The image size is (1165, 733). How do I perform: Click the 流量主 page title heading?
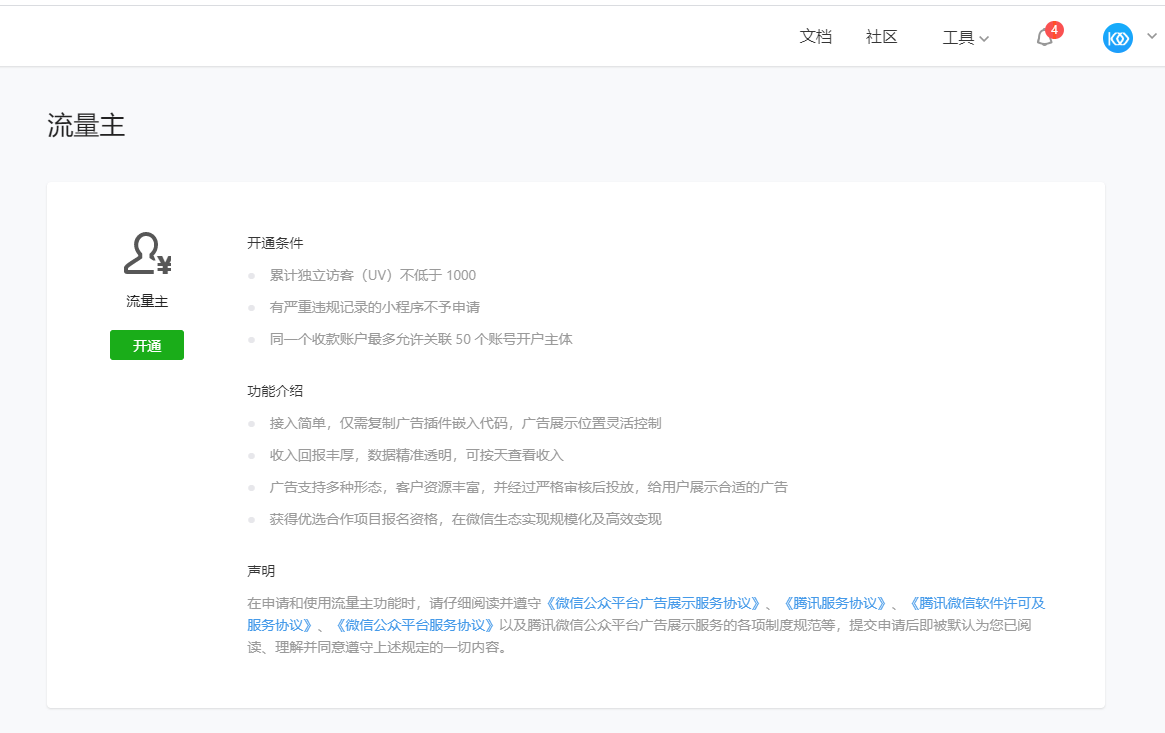pyautogui.click(x=86, y=125)
